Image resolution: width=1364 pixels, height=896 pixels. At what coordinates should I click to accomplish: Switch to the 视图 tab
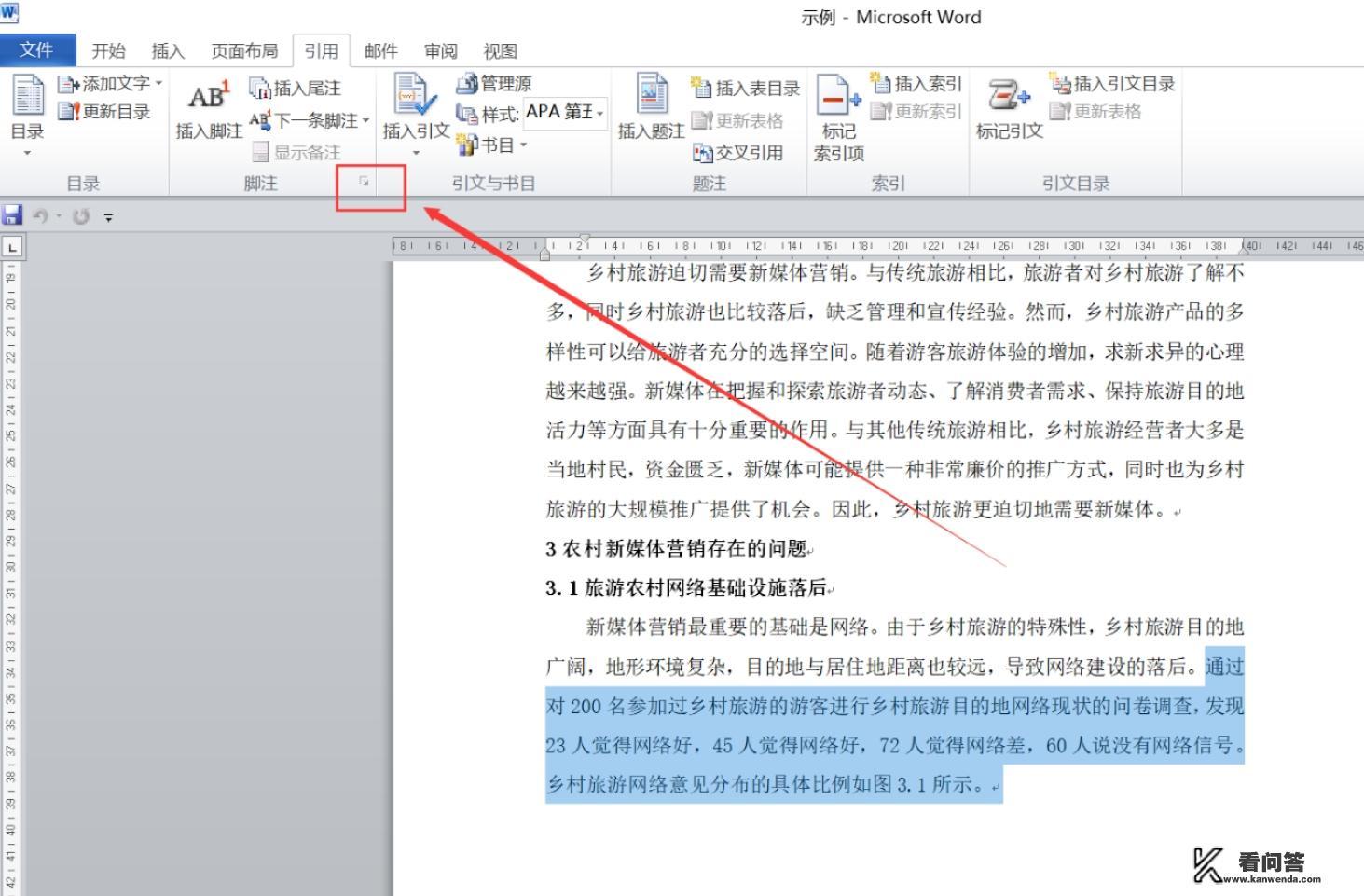pyautogui.click(x=500, y=51)
